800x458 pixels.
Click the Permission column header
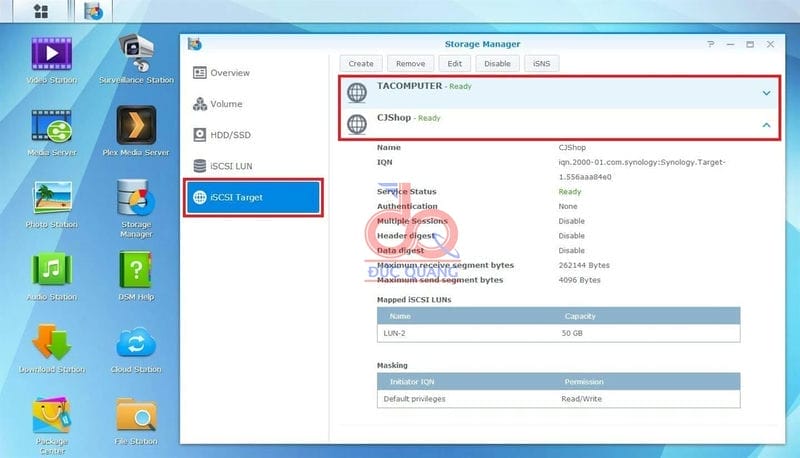(x=584, y=381)
